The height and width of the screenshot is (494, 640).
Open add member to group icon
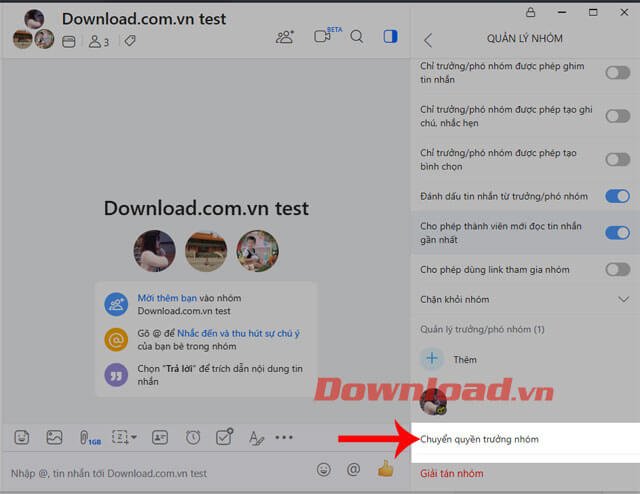(284, 37)
